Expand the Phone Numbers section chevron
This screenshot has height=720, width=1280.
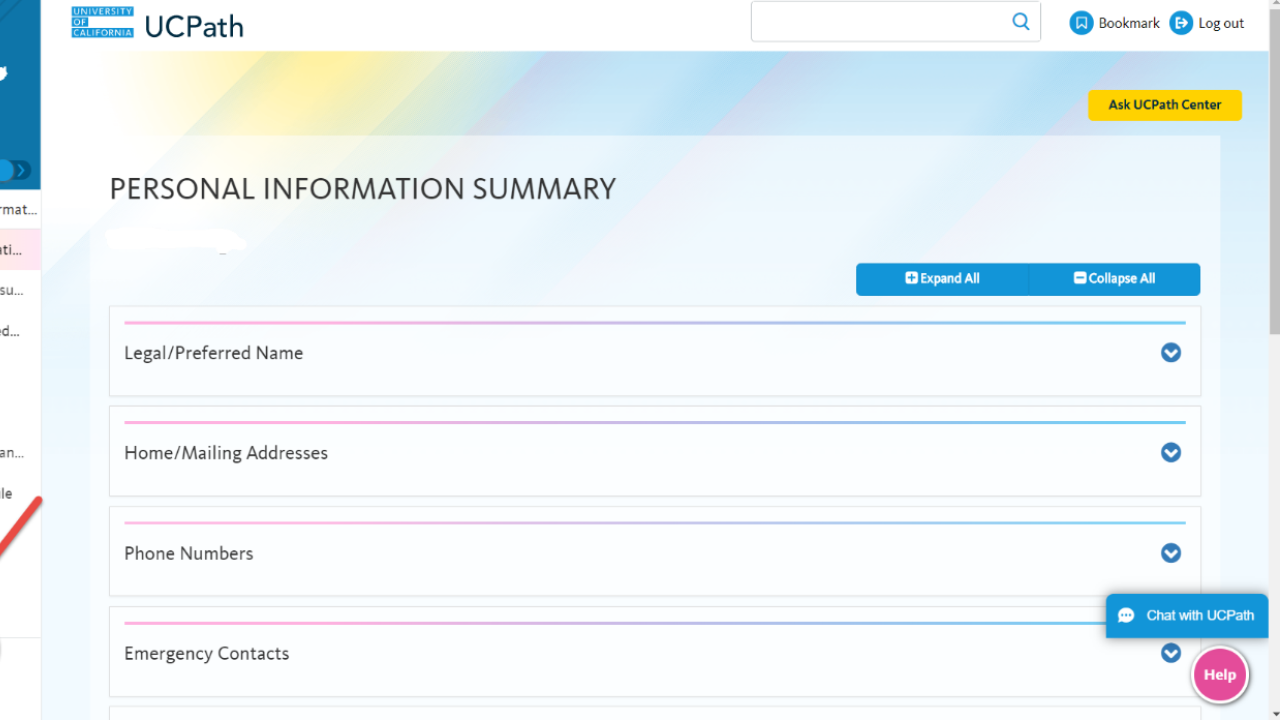pyautogui.click(x=1170, y=553)
